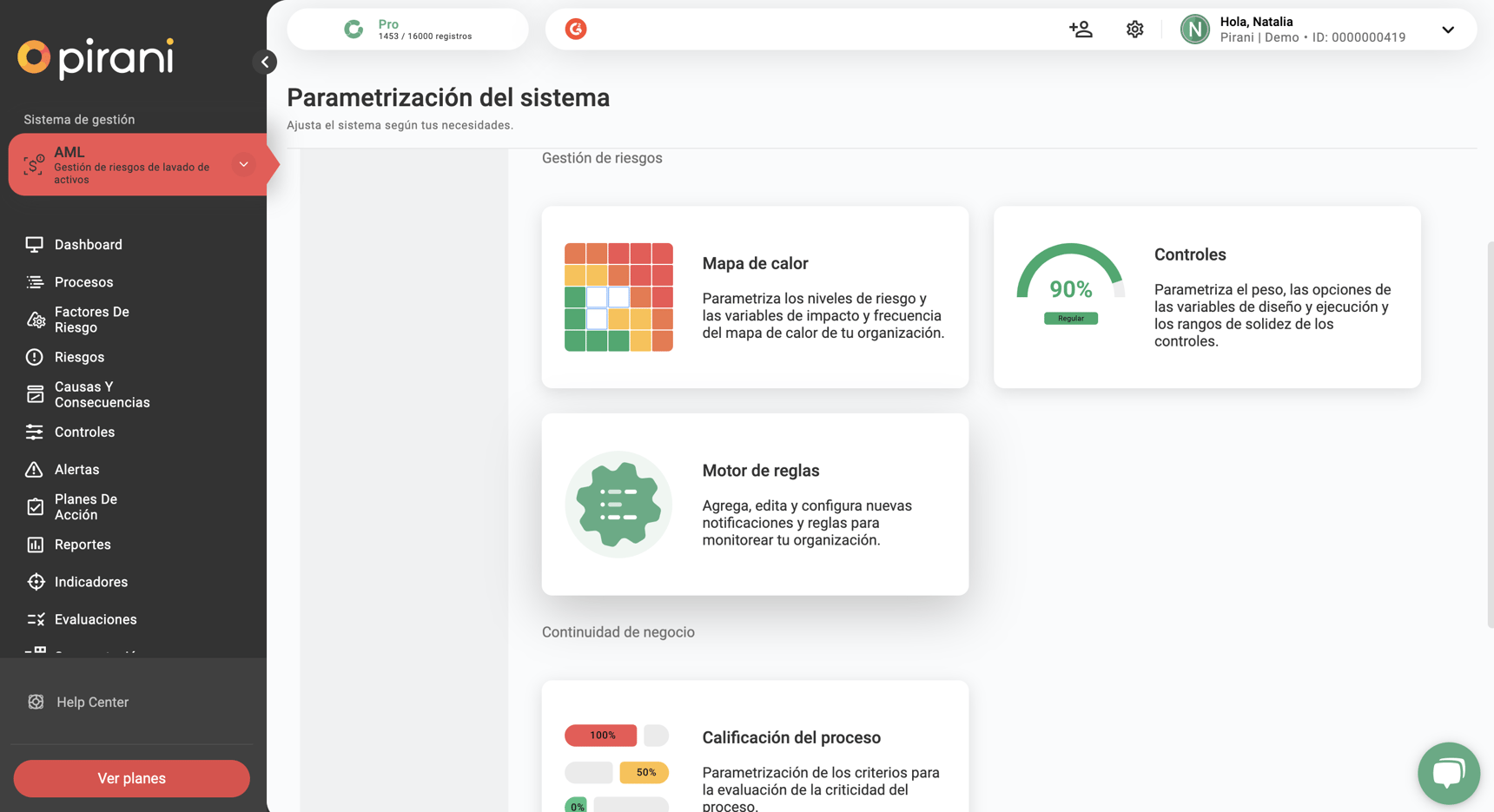The image size is (1494, 812).
Task: Open Indicadores from the sidebar
Action: pyautogui.click(x=91, y=582)
